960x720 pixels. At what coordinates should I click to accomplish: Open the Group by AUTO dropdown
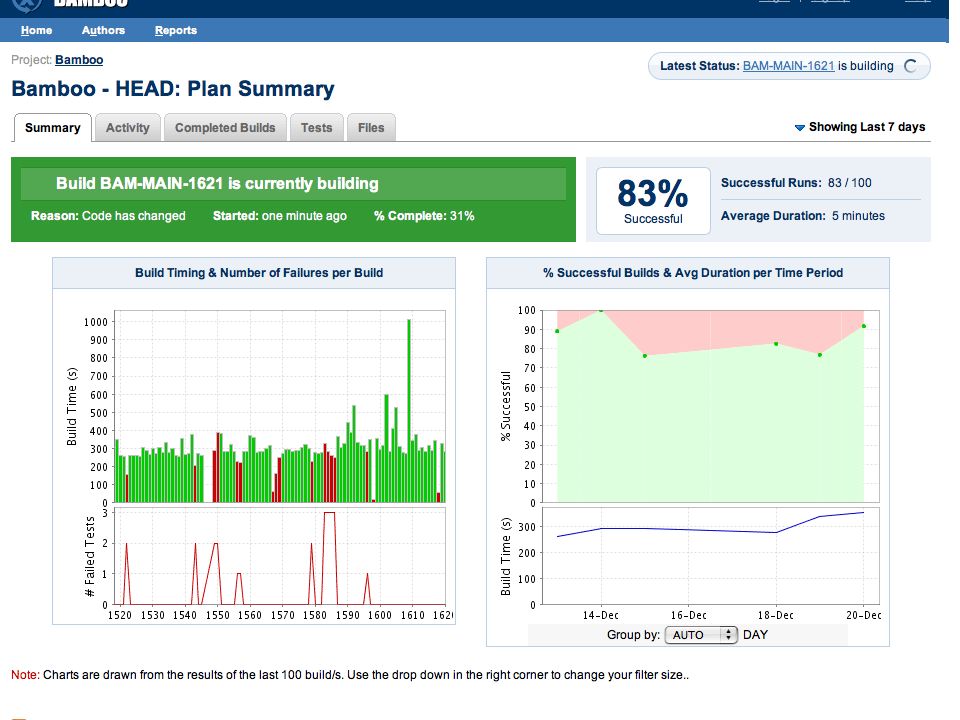point(701,635)
